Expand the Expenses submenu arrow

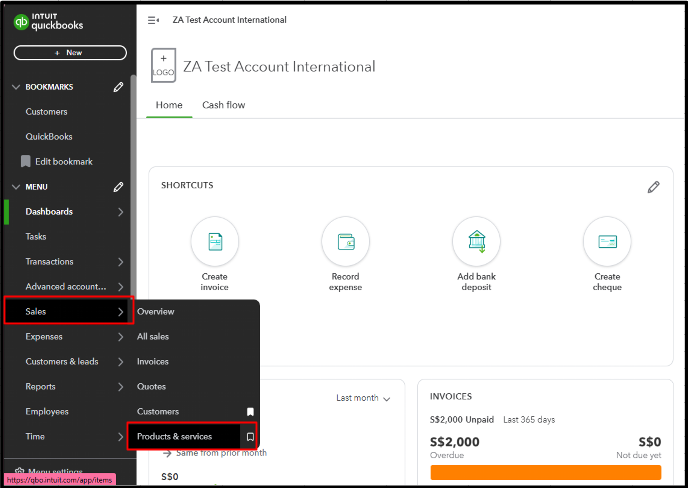point(121,337)
